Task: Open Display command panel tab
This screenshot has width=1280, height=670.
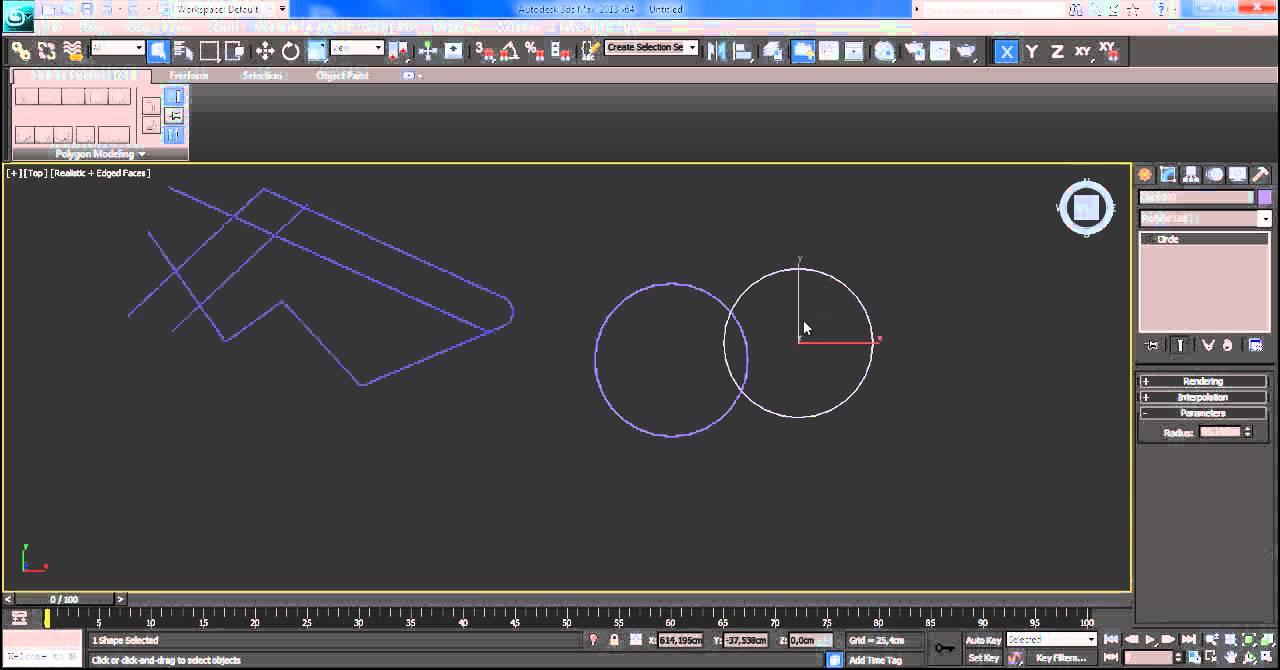Action: click(x=1238, y=175)
